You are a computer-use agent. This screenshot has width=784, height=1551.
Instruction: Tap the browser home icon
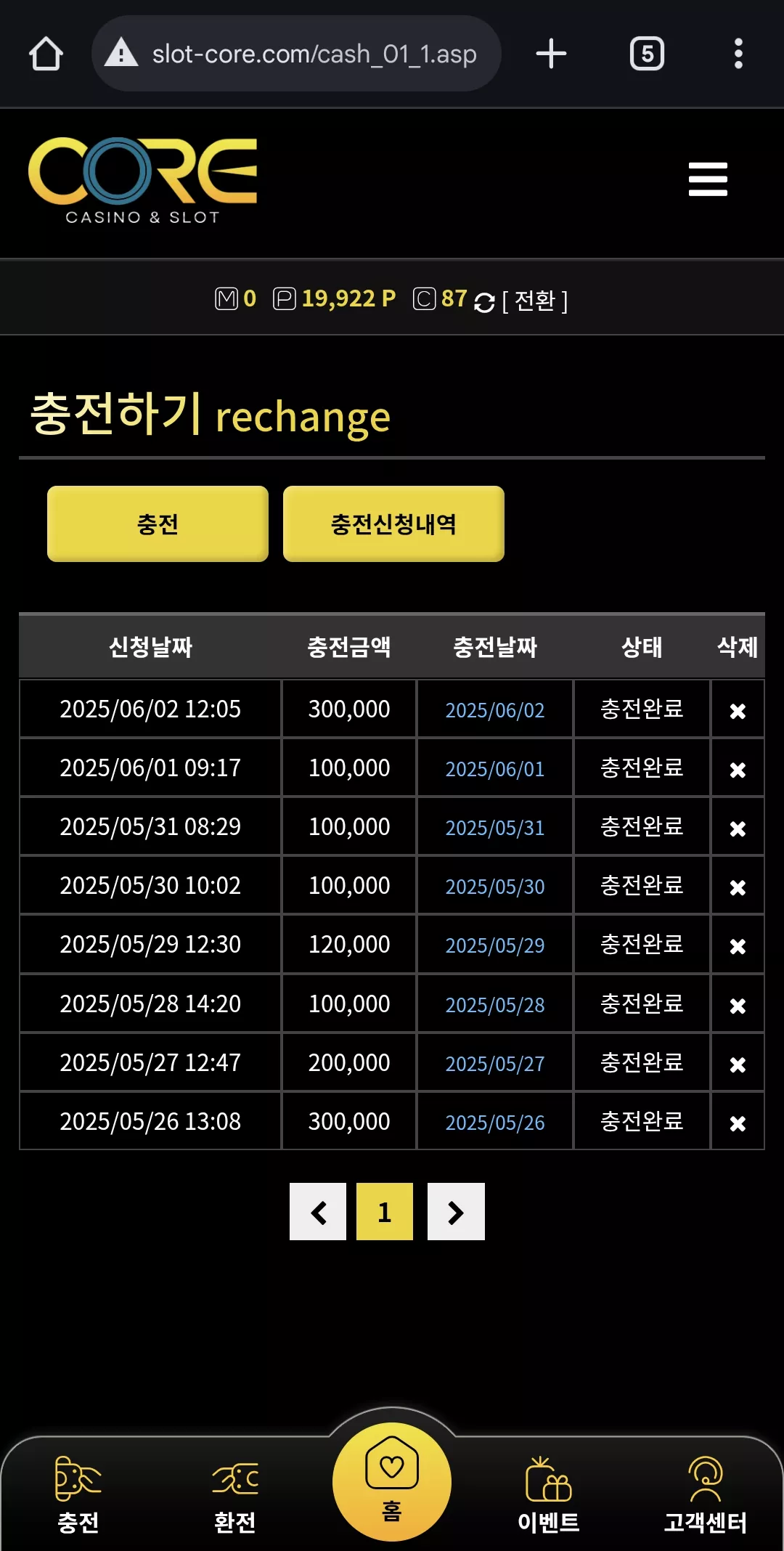(46, 54)
